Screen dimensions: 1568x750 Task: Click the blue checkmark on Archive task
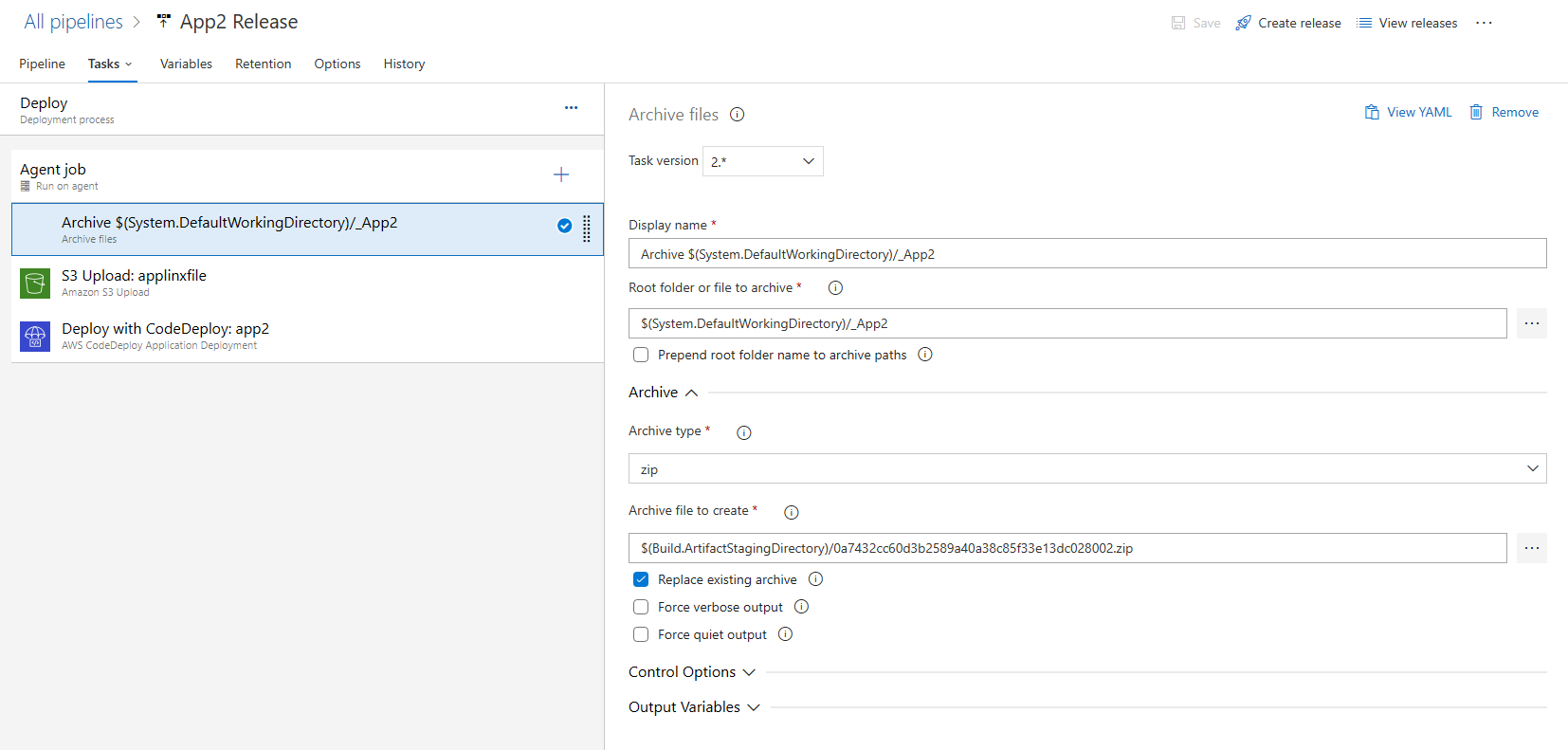564,226
